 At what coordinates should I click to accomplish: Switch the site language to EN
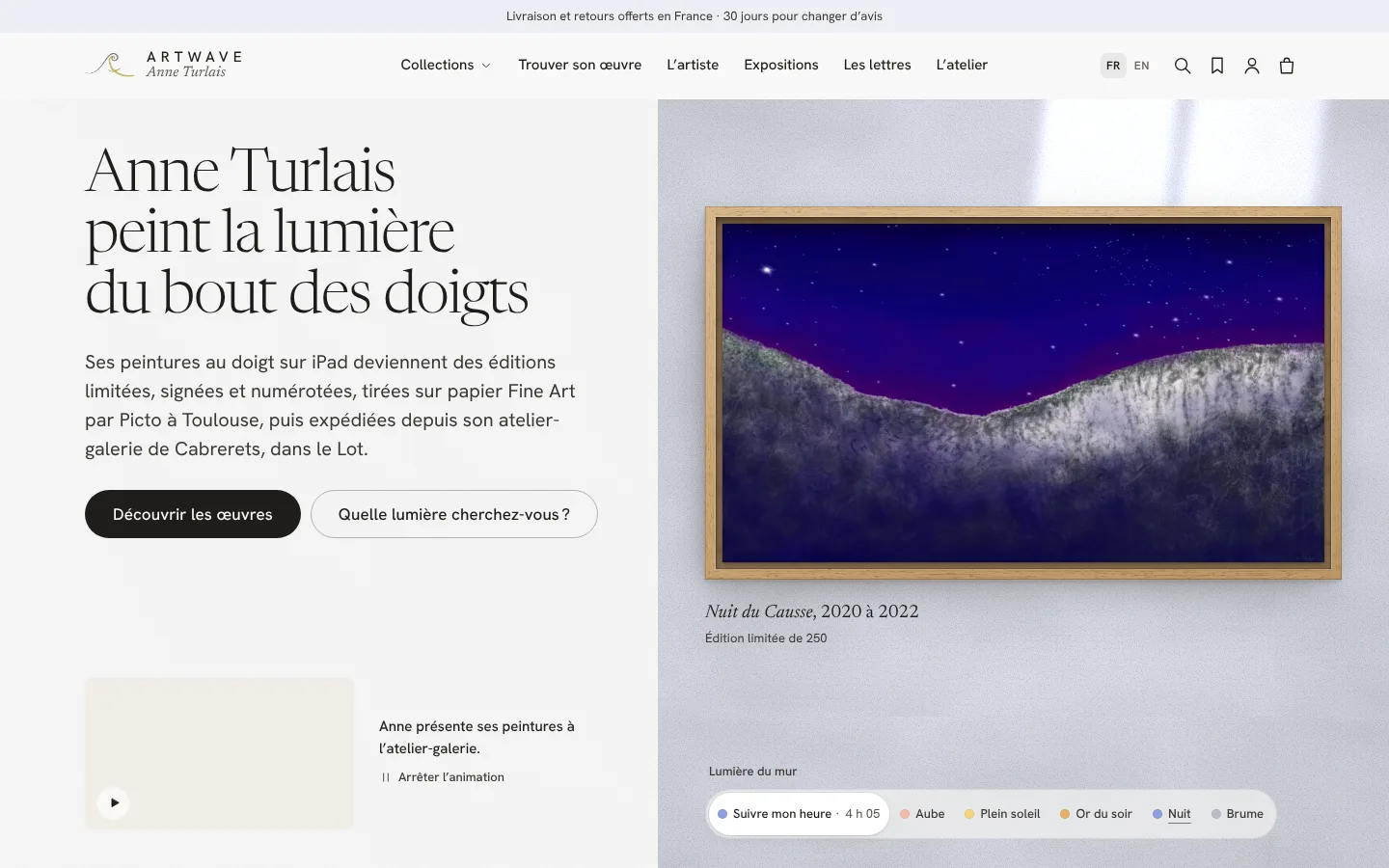click(1142, 66)
